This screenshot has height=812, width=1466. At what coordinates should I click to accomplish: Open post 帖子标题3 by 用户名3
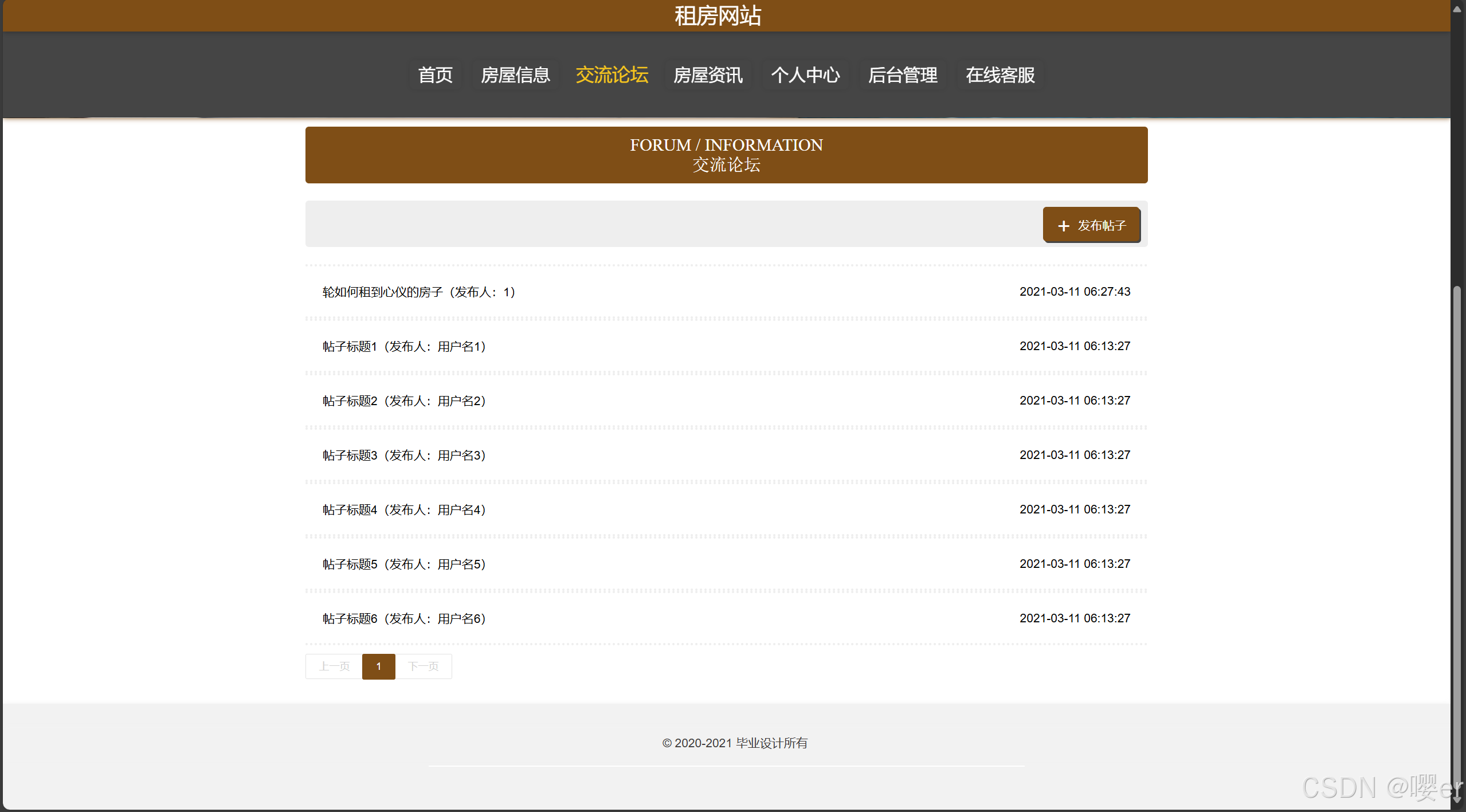pos(403,455)
